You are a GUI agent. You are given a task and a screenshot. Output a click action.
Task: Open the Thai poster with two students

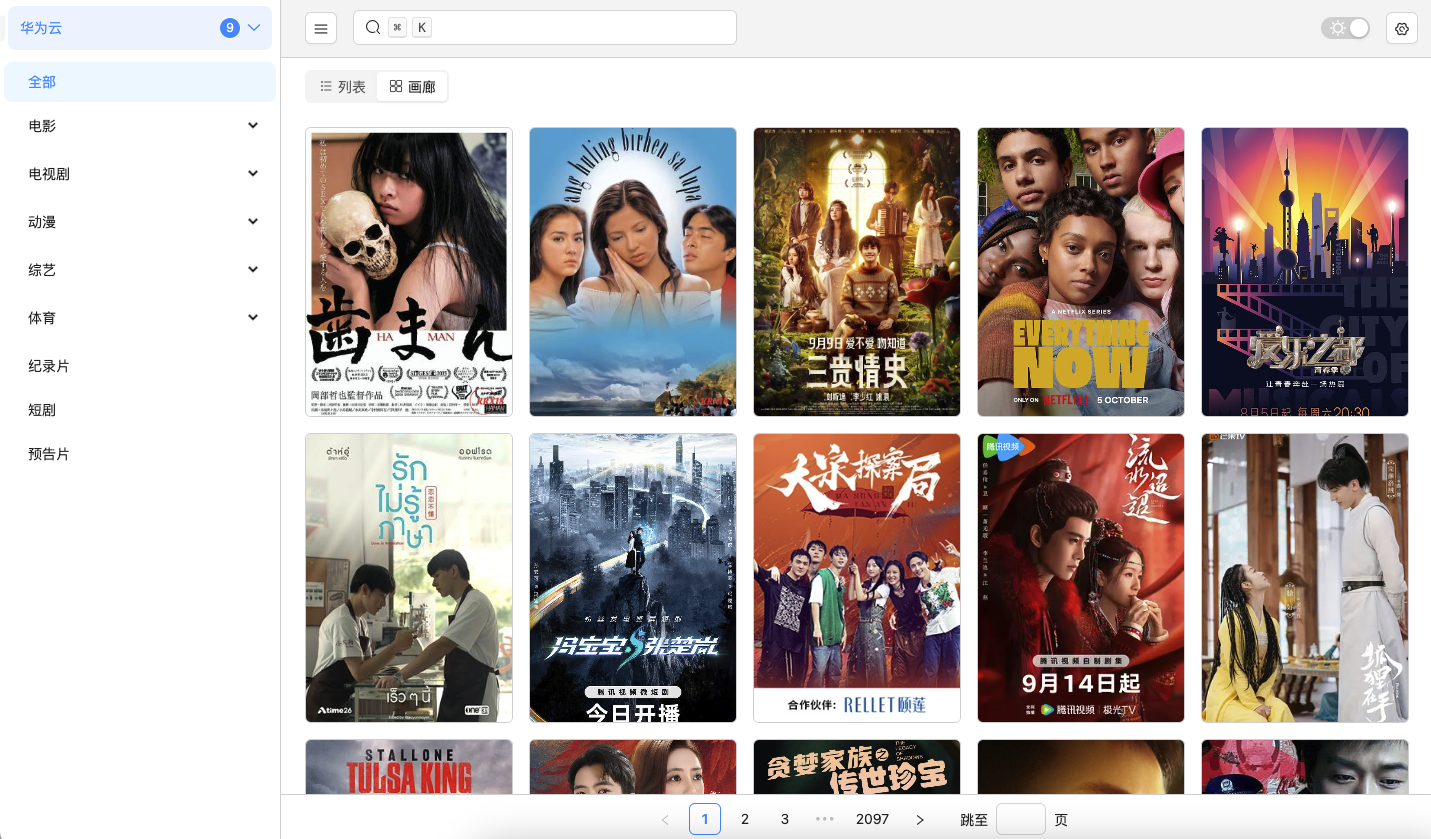409,578
